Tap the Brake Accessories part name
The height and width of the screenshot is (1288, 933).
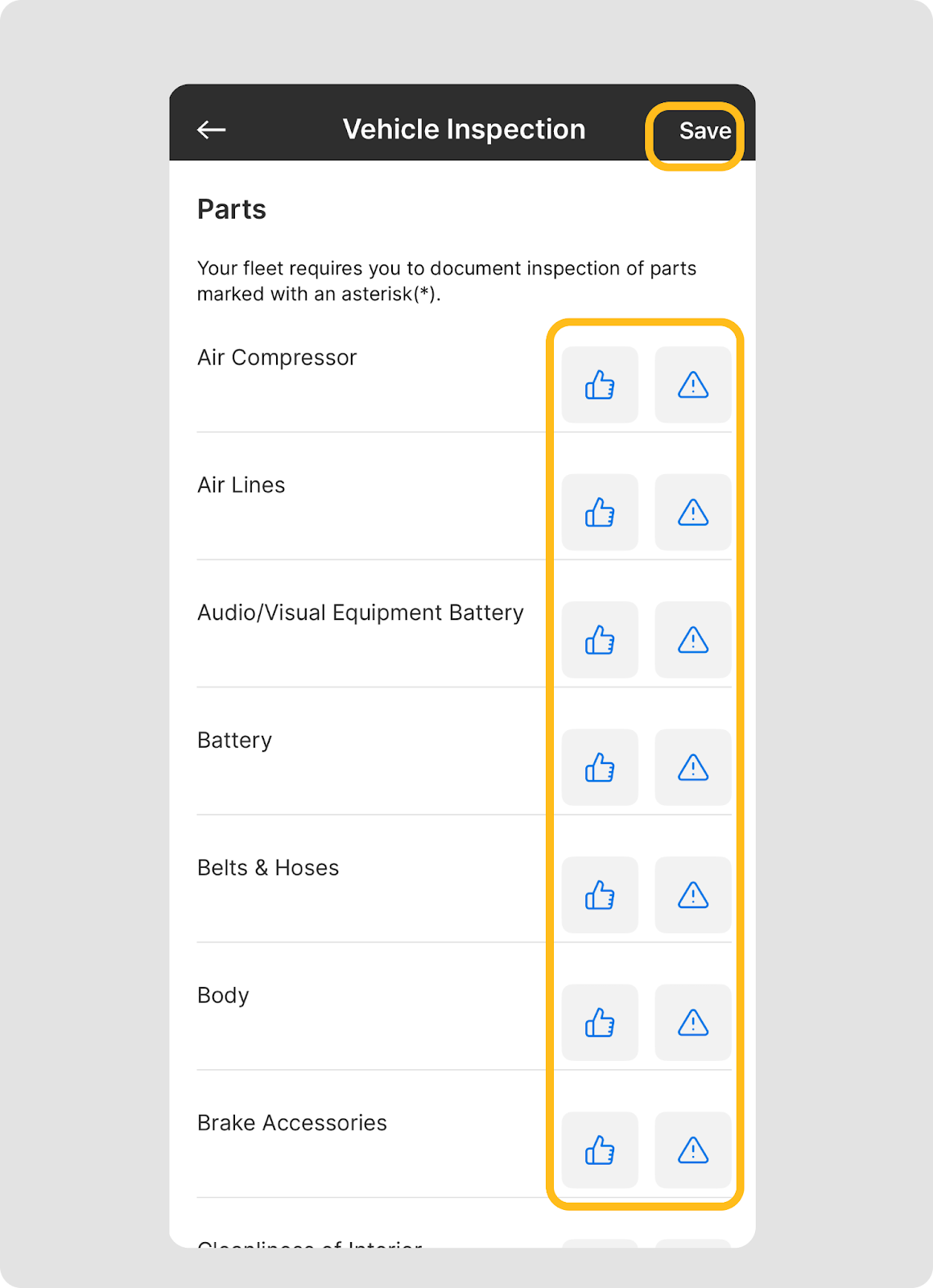[x=292, y=1123]
